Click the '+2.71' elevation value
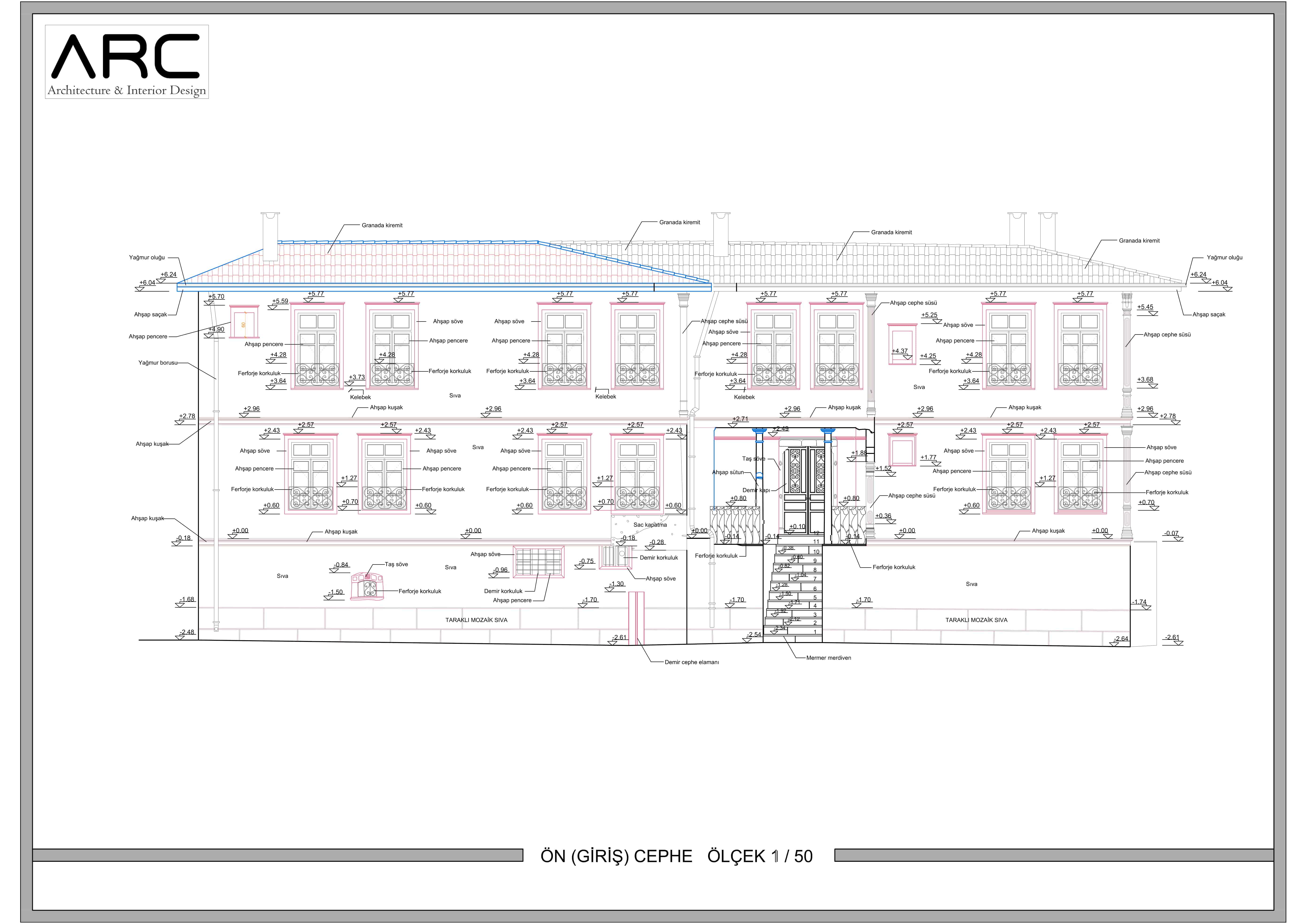The width and height of the screenshot is (1307, 924). point(740,419)
